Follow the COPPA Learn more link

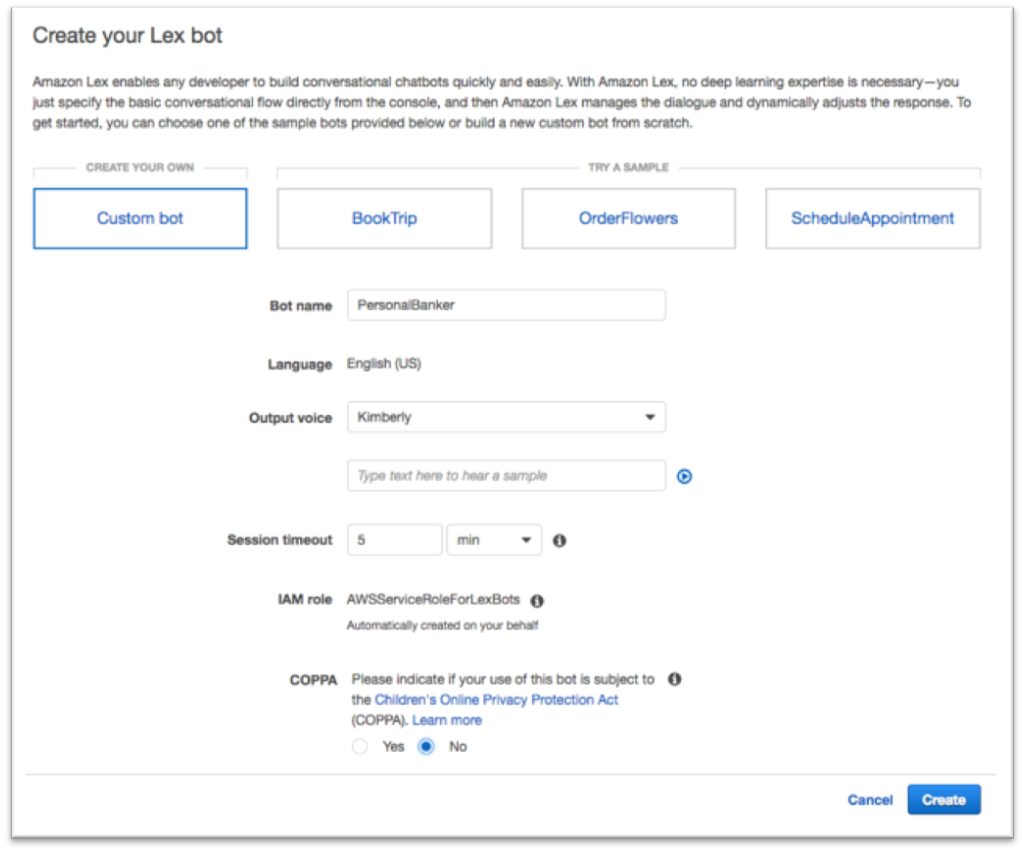point(447,720)
